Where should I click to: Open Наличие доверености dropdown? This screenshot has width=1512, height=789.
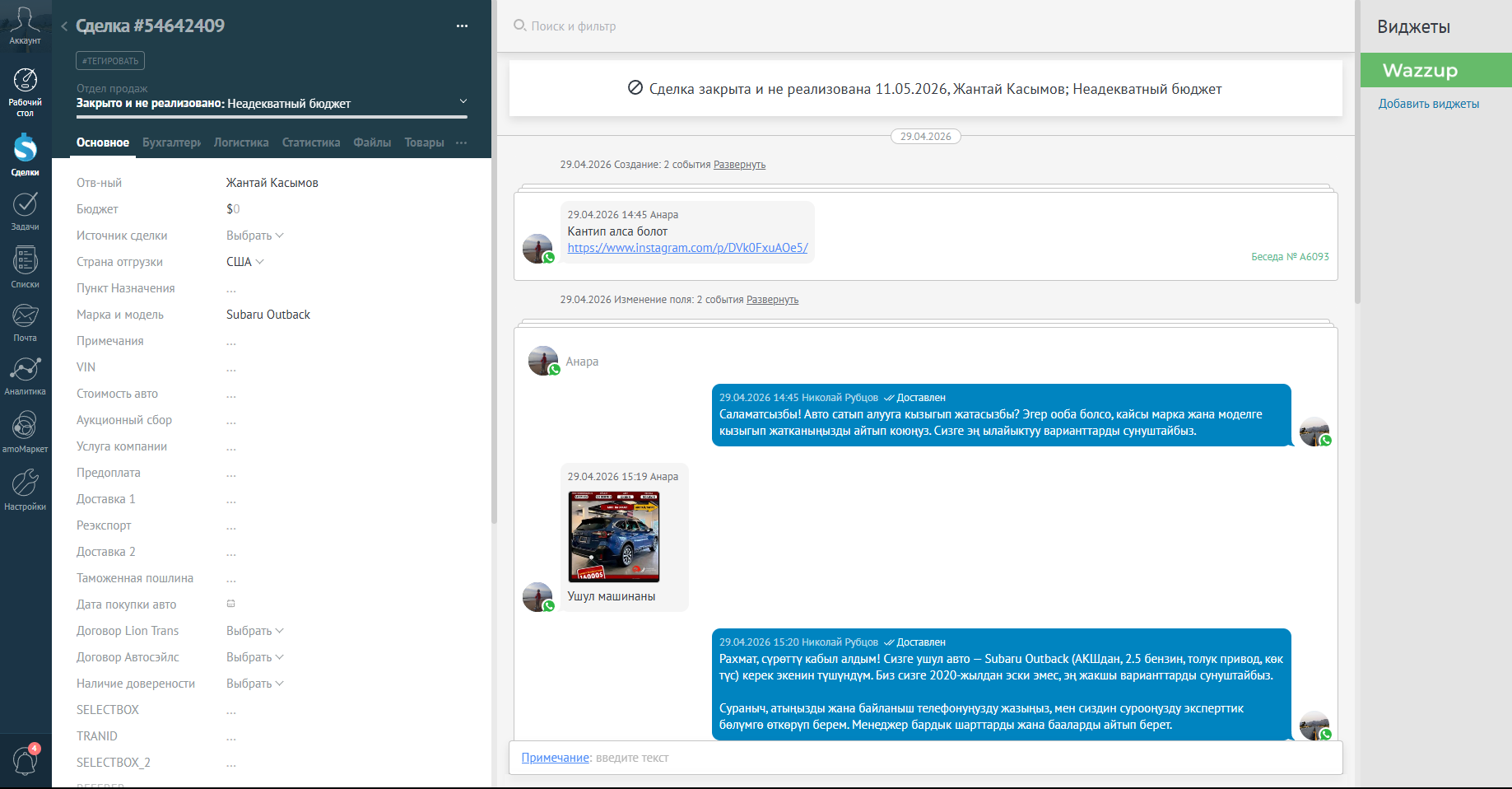[255, 684]
